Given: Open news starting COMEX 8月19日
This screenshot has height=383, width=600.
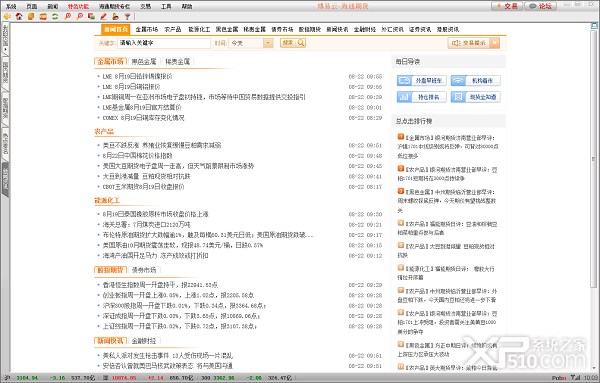Looking at the screenshot, I should click(143, 118).
